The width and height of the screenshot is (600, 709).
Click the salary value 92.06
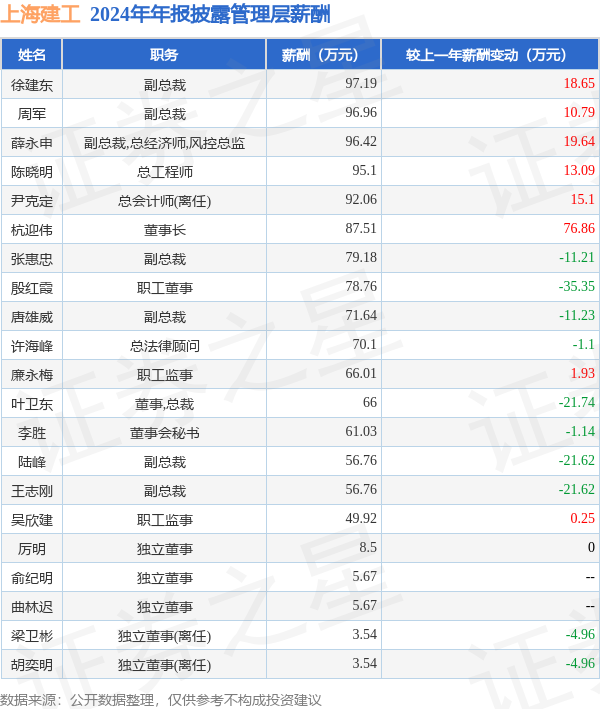(x=361, y=199)
